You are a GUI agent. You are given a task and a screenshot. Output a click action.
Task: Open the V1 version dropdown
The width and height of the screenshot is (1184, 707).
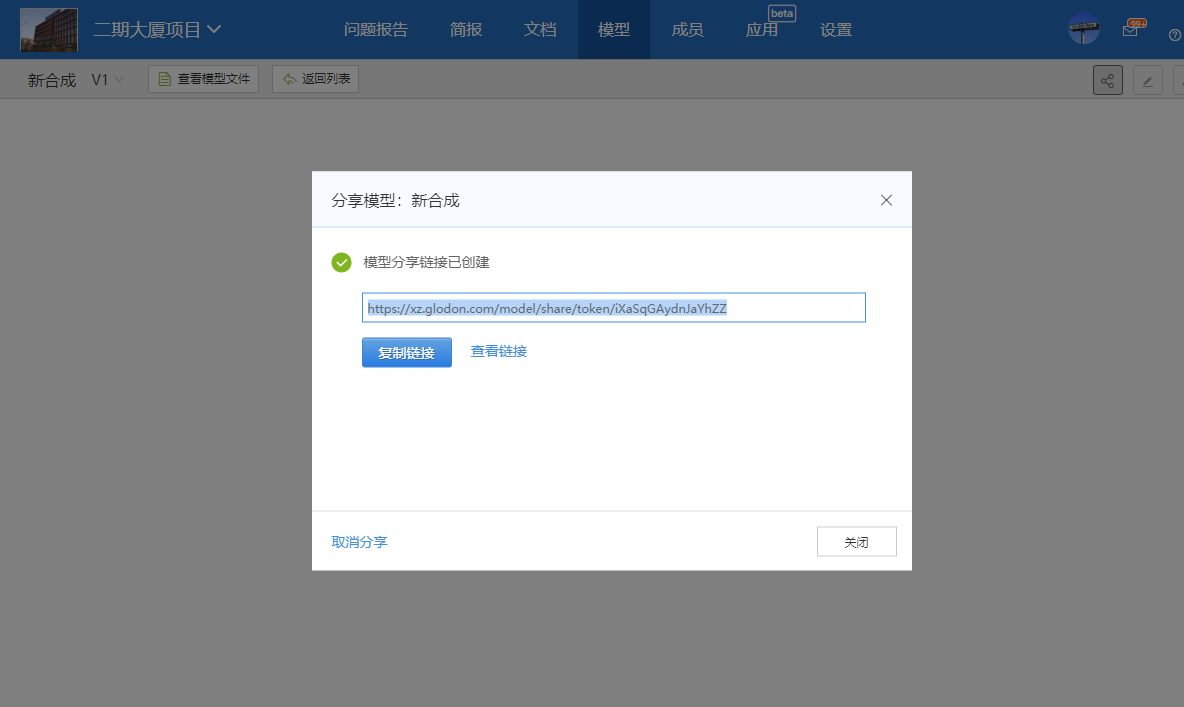[108, 80]
